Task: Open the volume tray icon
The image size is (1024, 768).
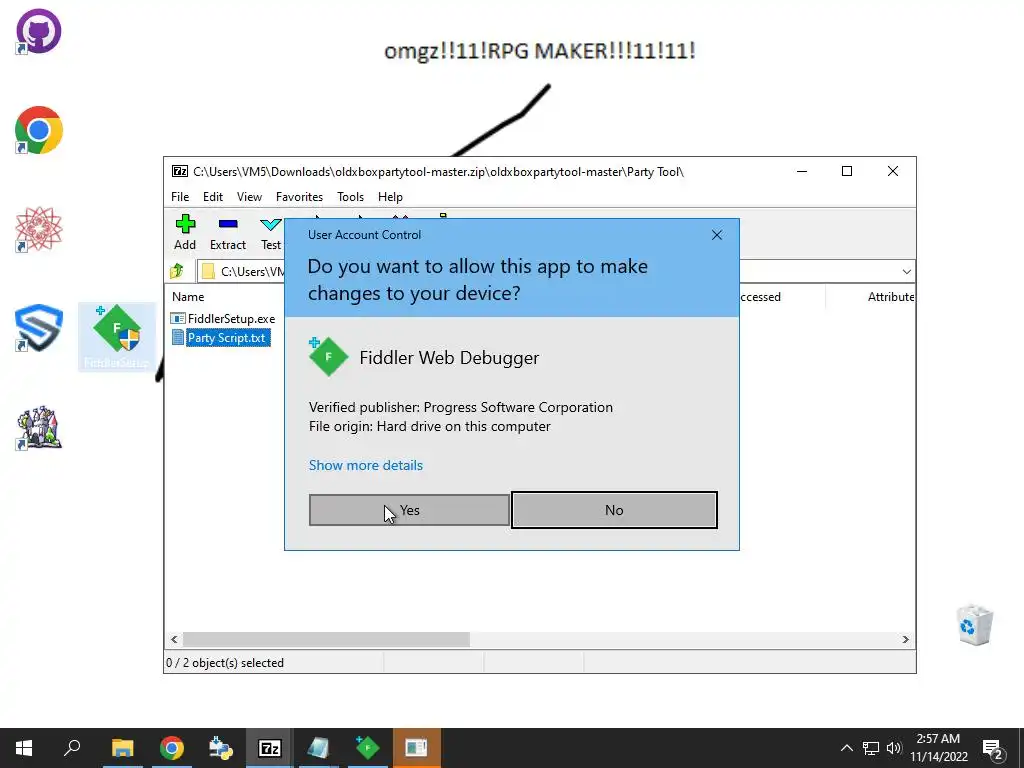Action: tap(893, 748)
